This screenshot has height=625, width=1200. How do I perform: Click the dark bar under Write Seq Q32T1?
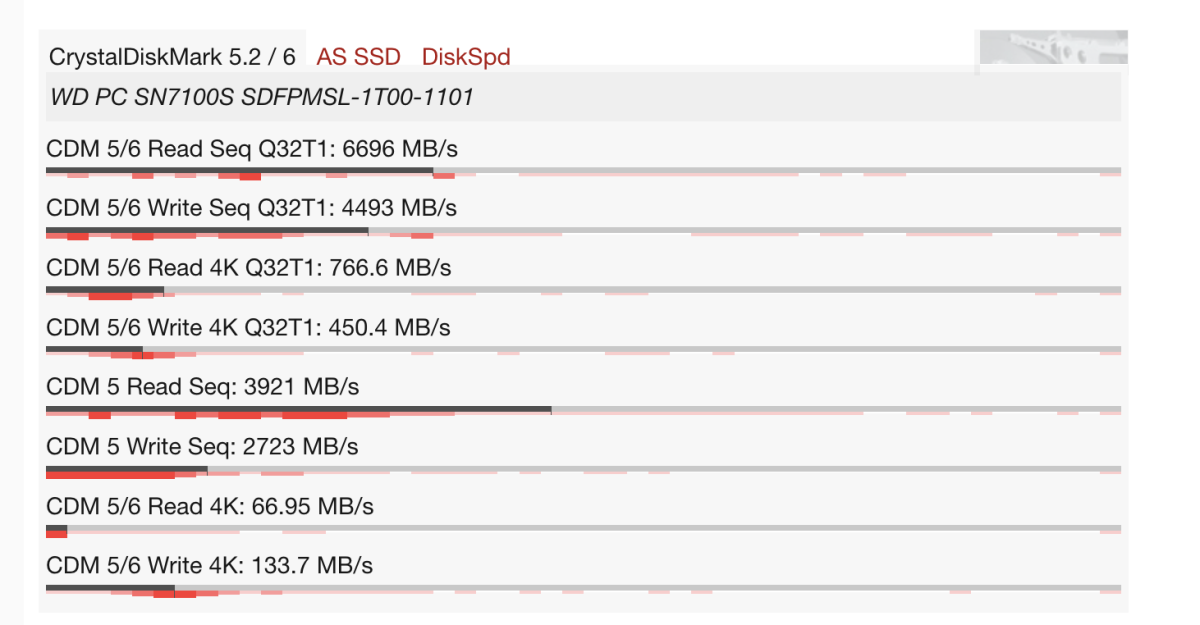[207, 230]
